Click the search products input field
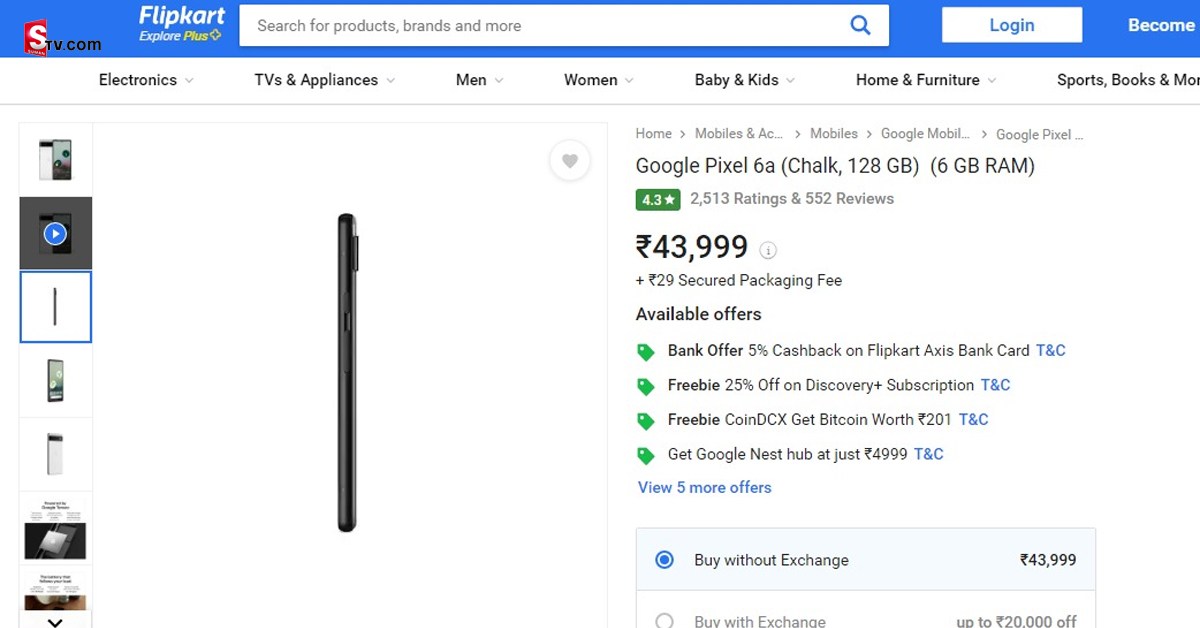Viewport: 1200px width, 628px height. pyautogui.click(x=540, y=26)
